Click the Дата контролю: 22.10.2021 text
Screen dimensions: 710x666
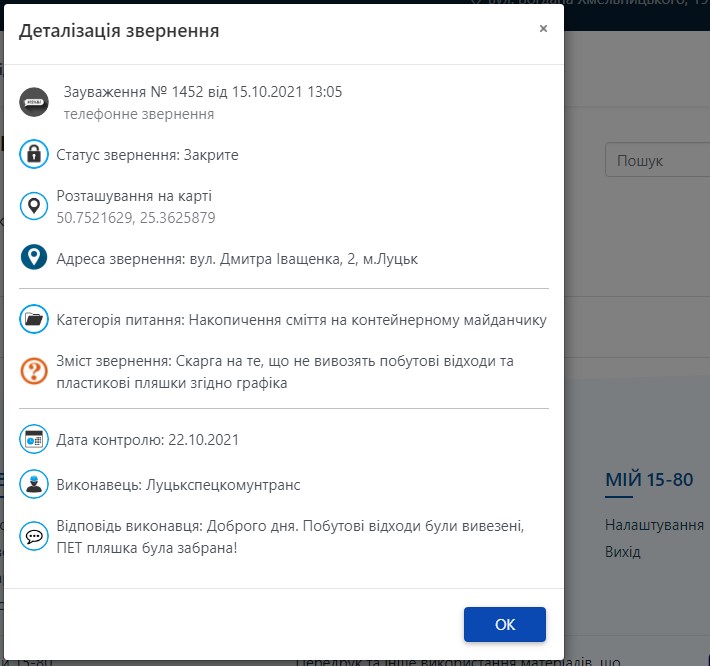[148, 439]
